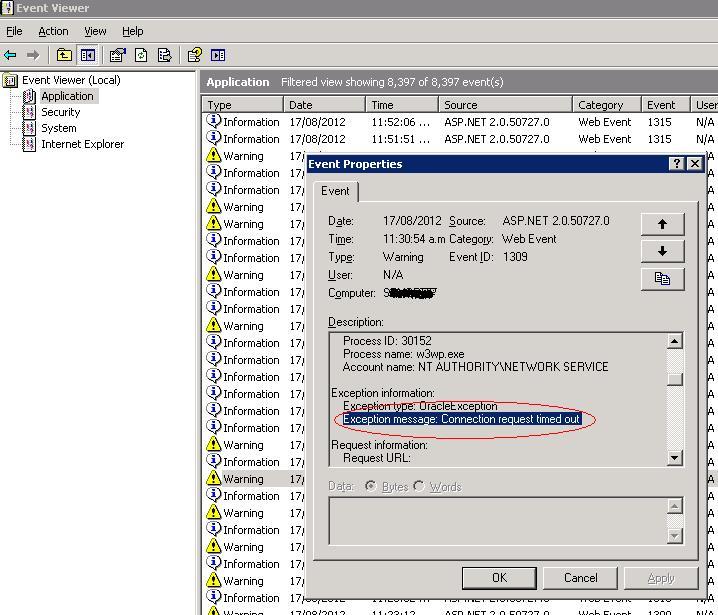The height and width of the screenshot is (615, 718).
Task: Click Data box scrollbar up arrow
Action: 675,506
